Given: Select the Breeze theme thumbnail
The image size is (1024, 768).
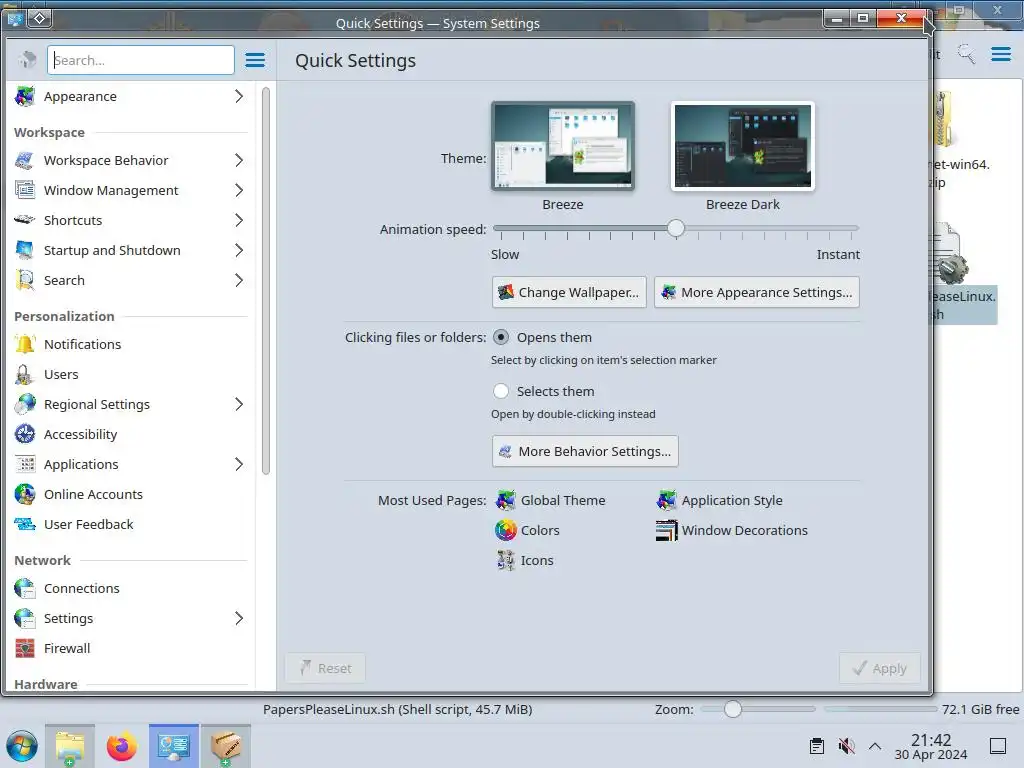Looking at the screenshot, I should tap(563, 146).
